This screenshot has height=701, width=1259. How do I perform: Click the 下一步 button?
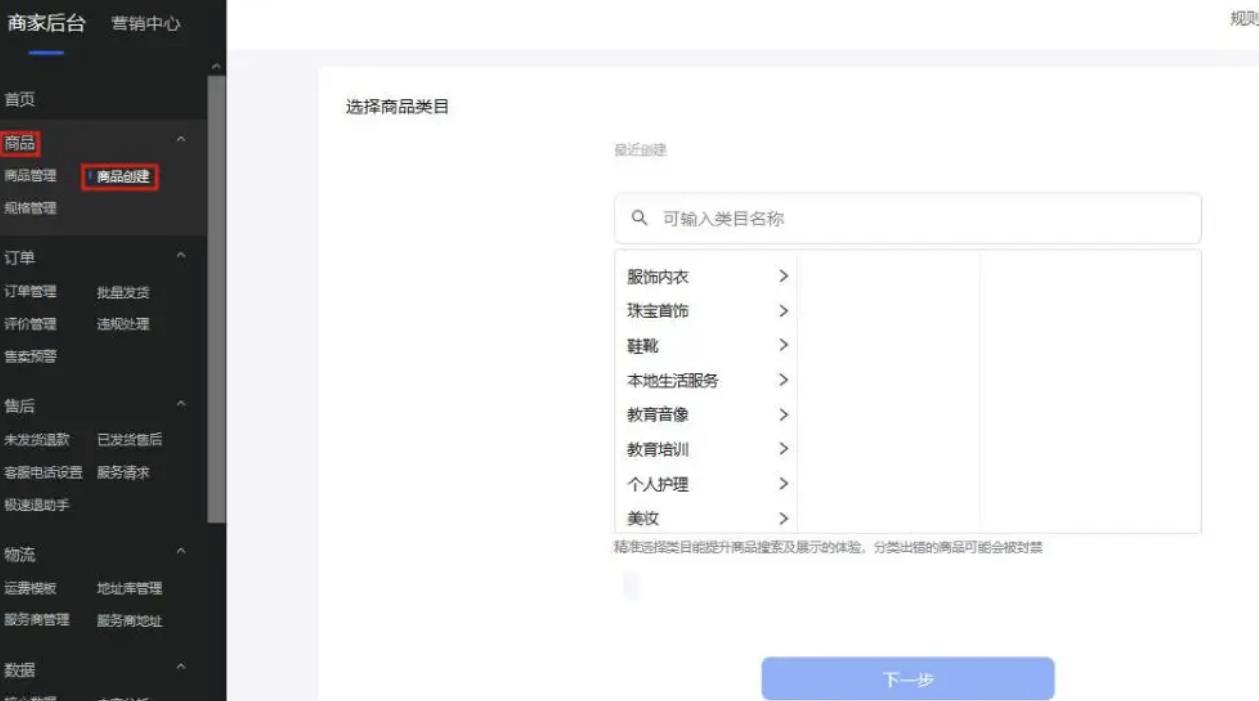[x=908, y=679]
